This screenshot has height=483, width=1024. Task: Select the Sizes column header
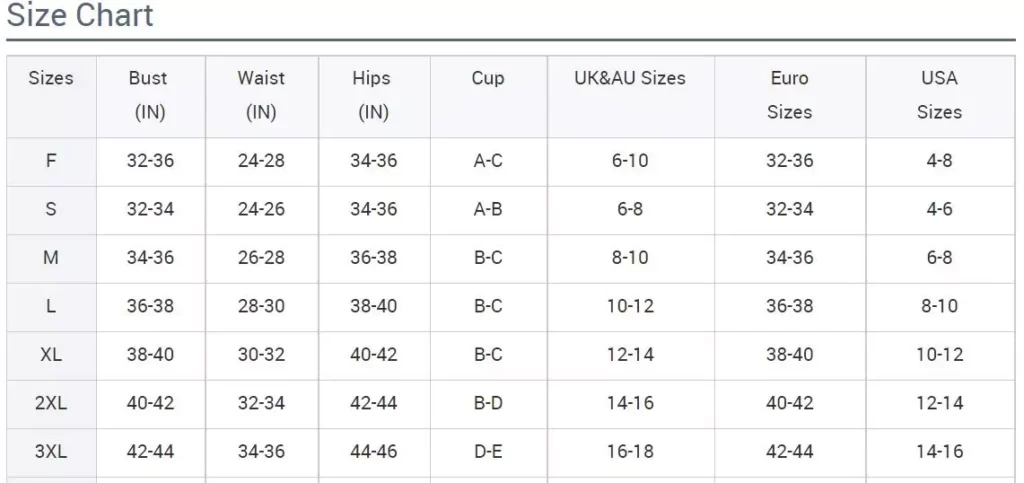pyautogui.click(x=51, y=78)
